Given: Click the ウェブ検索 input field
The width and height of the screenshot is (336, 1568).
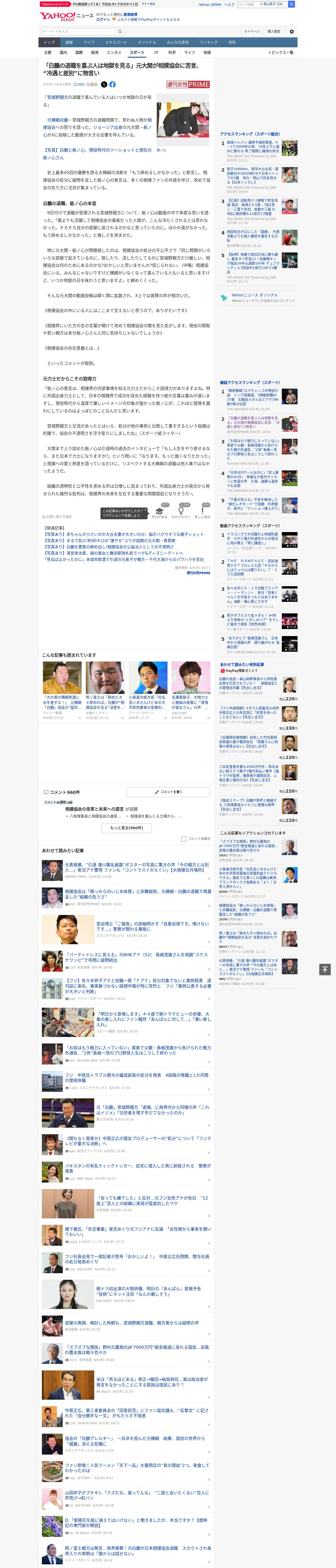Looking at the screenshot, I should pos(248,4).
